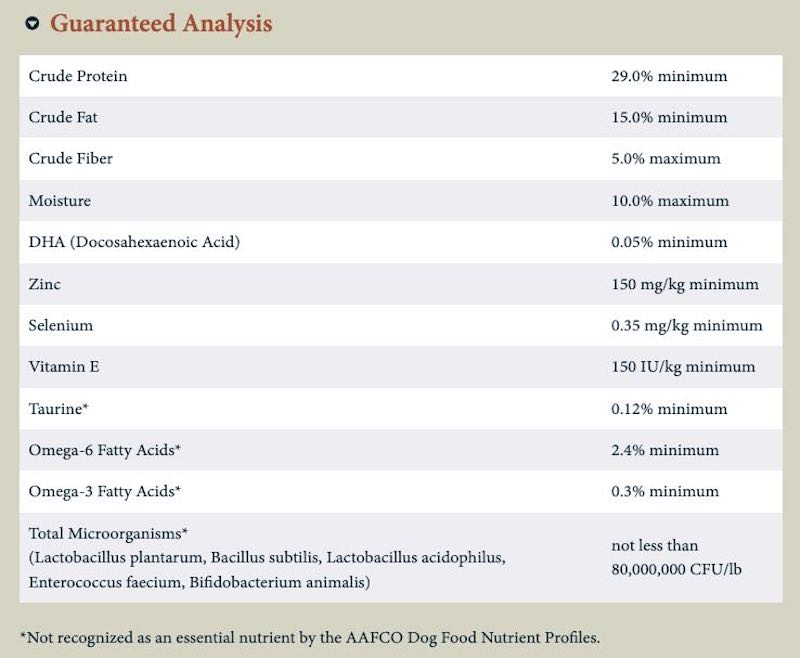800x658 pixels.
Task: Select the Selenium label
Action: point(61,325)
